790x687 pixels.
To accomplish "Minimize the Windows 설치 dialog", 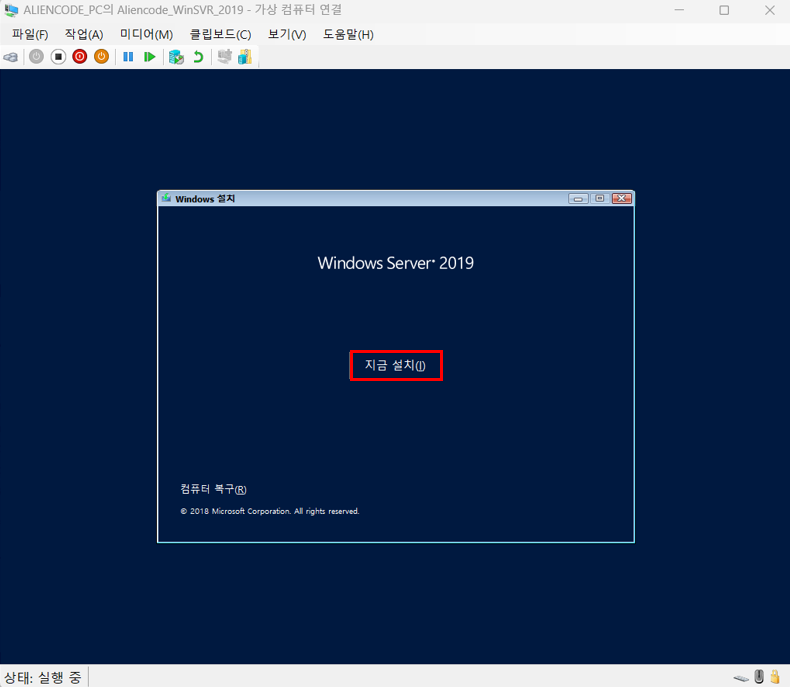I will 578,198.
